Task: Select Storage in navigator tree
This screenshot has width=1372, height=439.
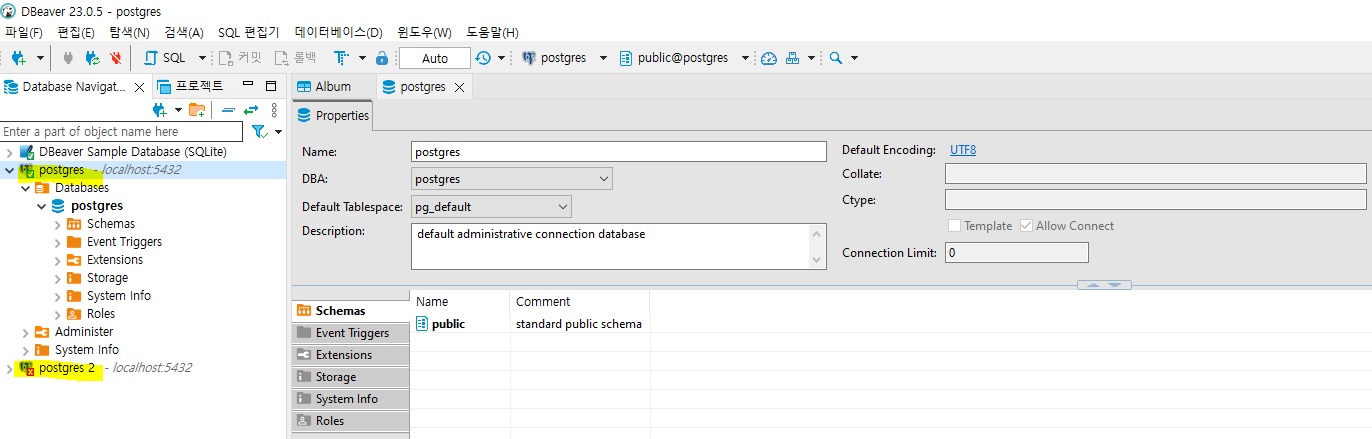Action: point(107,278)
